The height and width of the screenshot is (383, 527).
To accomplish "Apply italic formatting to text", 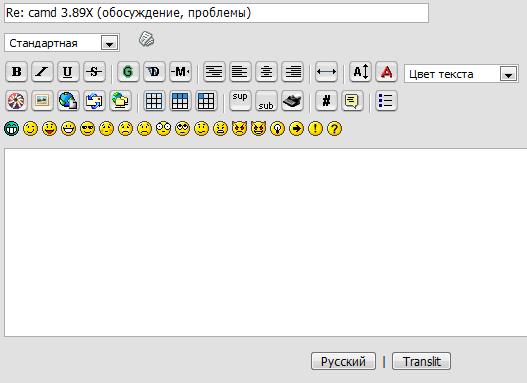I will click(42, 72).
